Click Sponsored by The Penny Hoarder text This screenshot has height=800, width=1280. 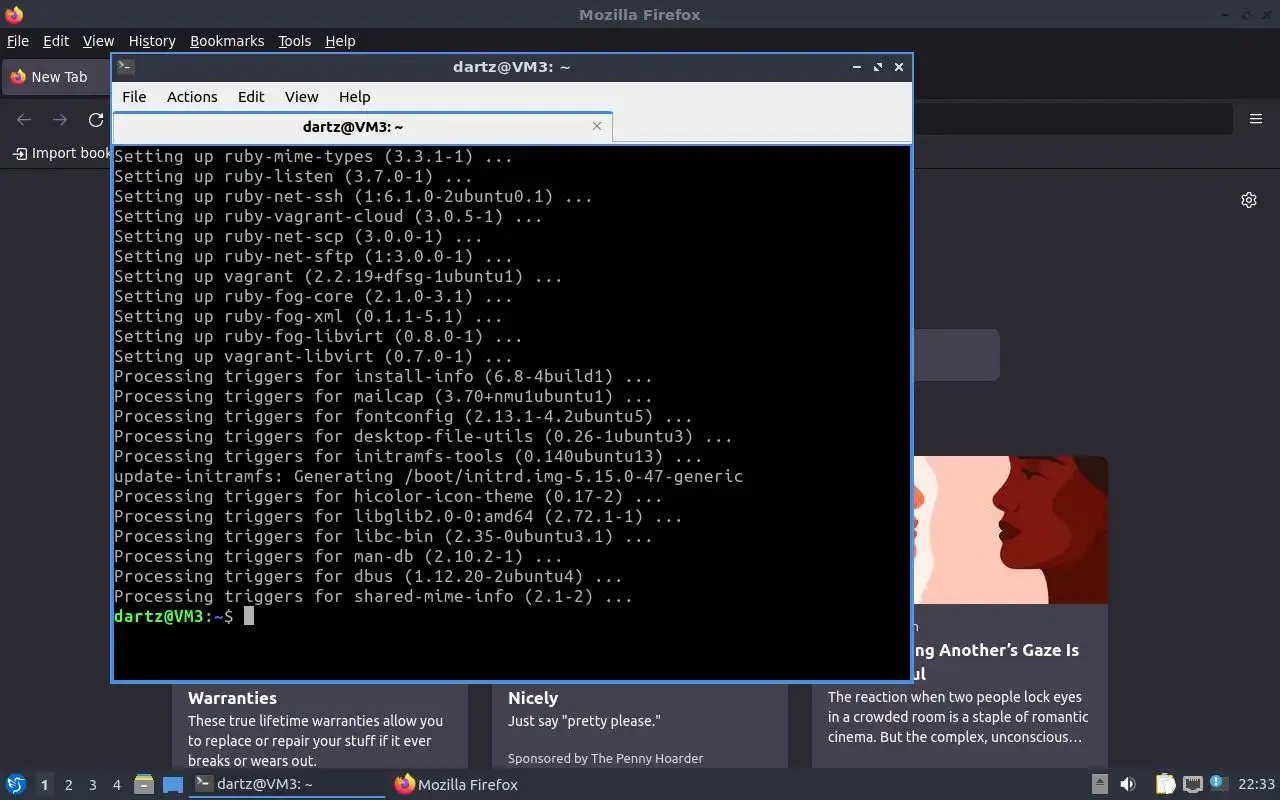(x=605, y=758)
